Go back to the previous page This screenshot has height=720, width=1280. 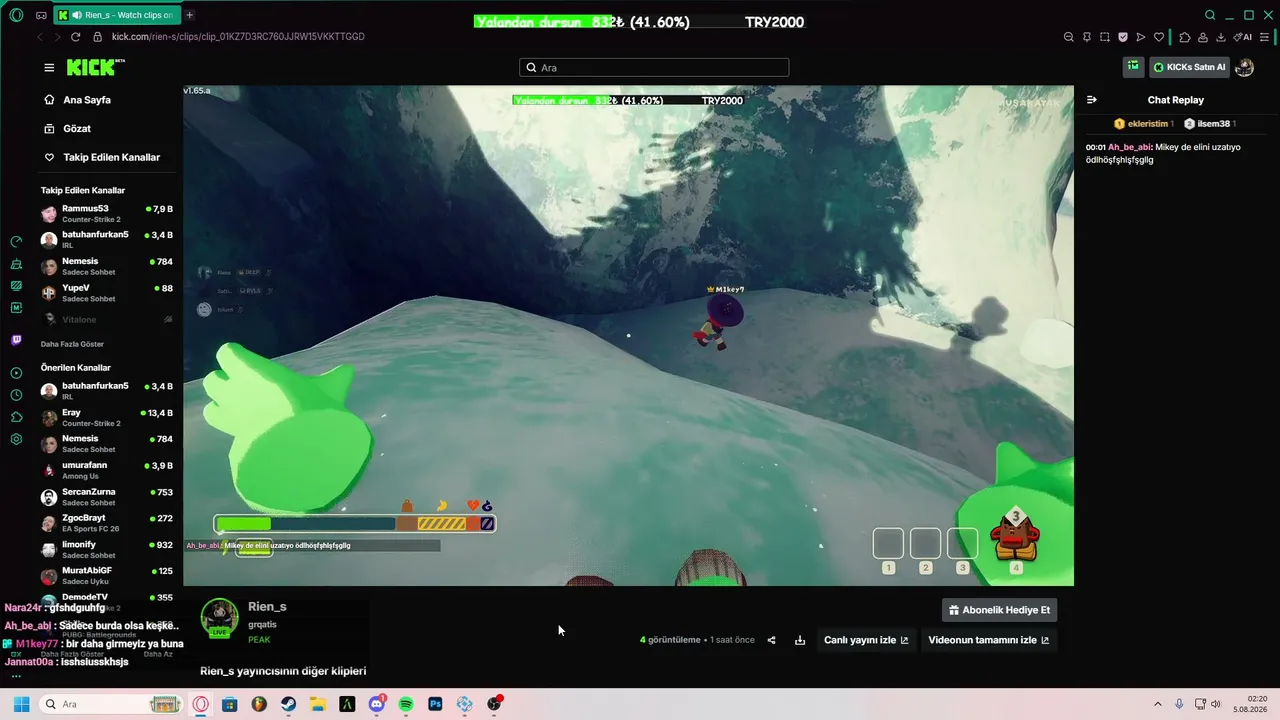pos(40,37)
